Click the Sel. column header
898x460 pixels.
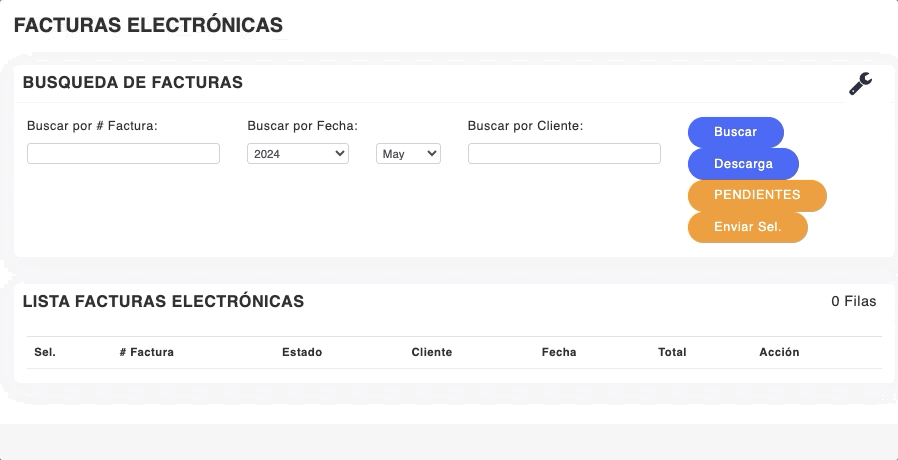(x=44, y=352)
